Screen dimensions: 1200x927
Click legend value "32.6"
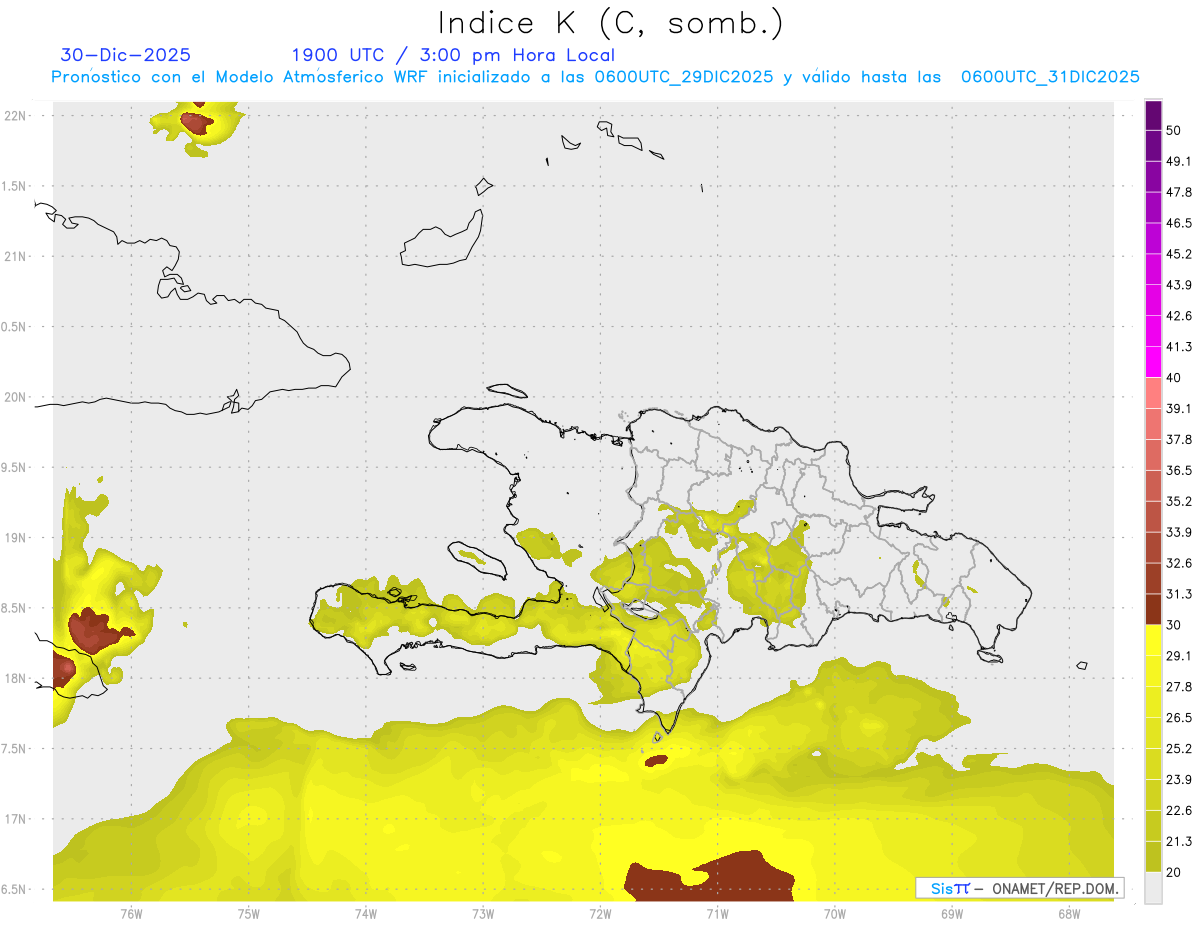1179,563
